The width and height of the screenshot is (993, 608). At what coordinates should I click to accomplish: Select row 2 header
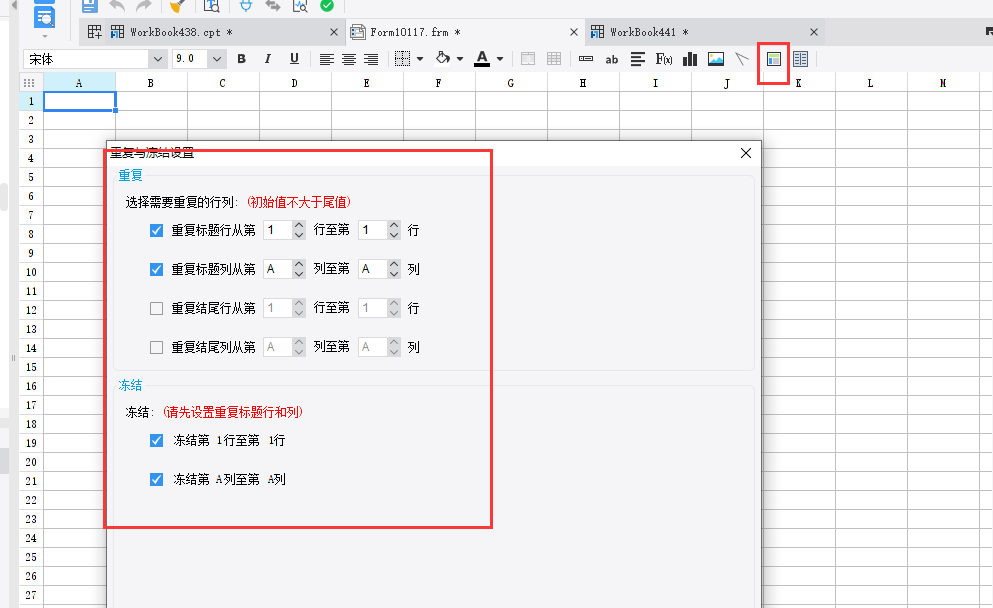click(31, 120)
